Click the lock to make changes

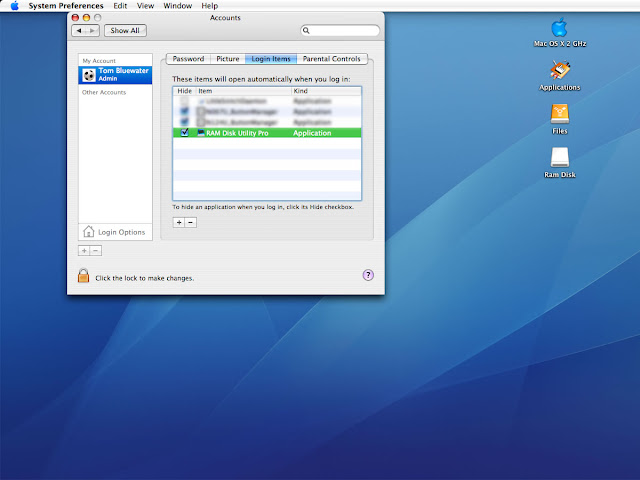click(x=83, y=276)
